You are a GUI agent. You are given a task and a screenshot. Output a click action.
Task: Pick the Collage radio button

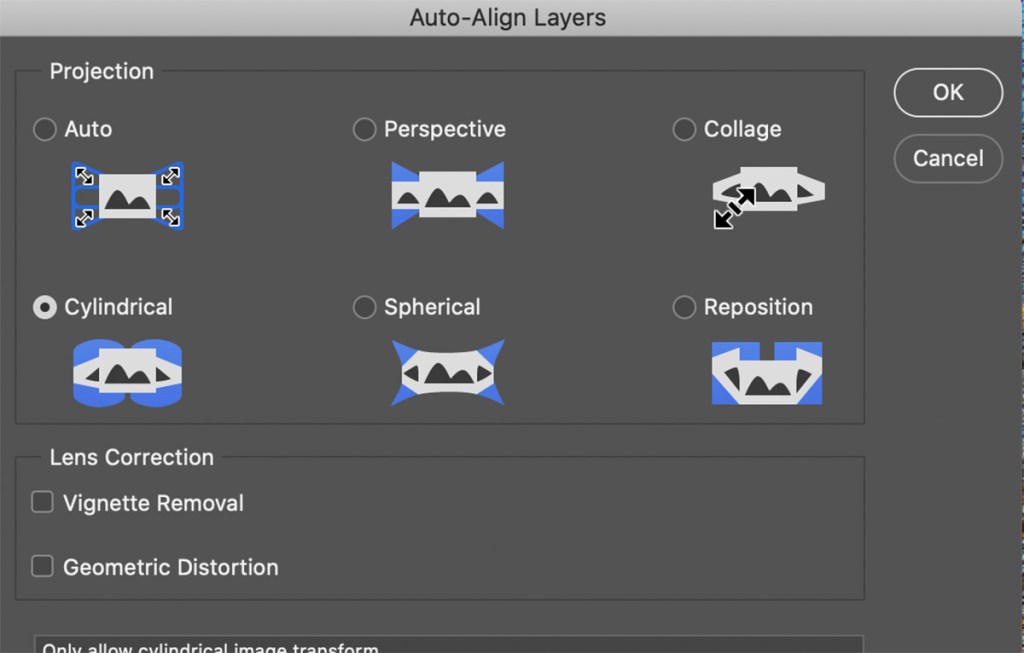684,130
